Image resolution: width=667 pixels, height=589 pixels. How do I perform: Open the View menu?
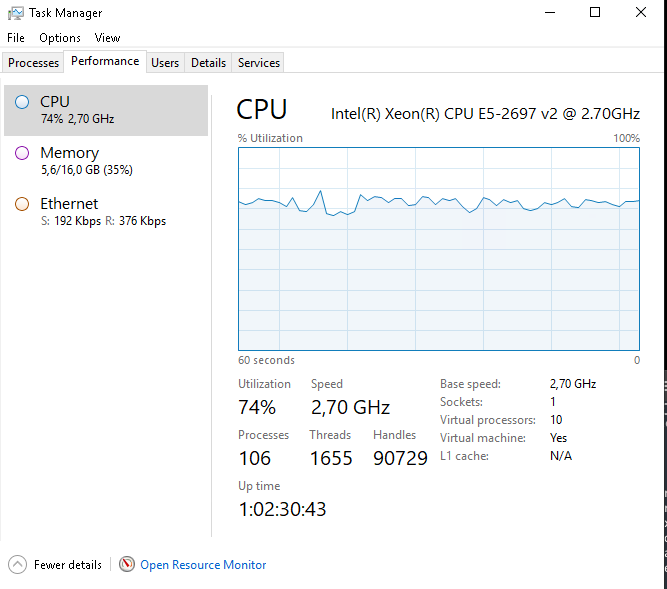click(x=107, y=38)
